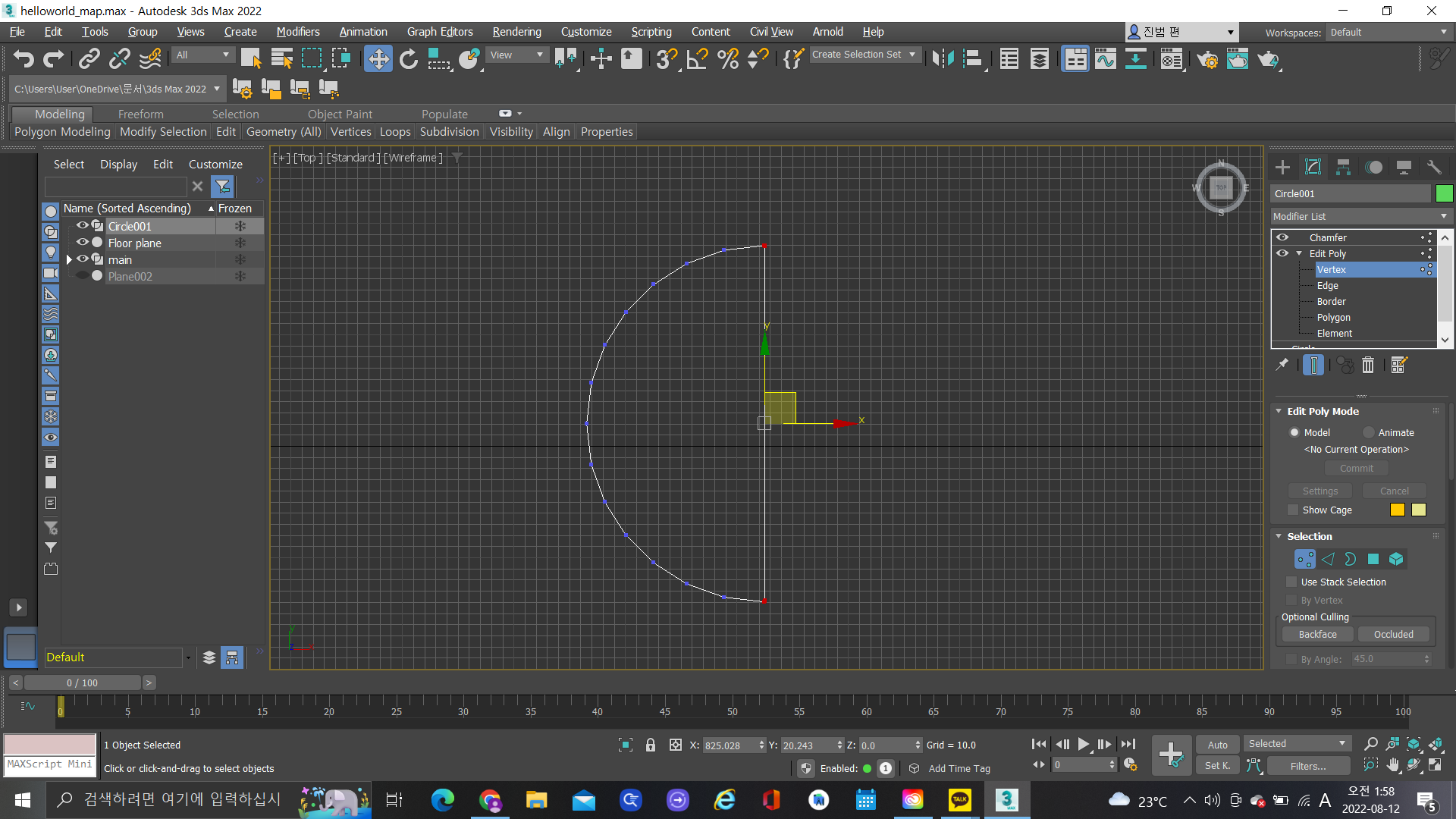
Task: Click Circle001 object color swatch
Action: click(x=1444, y=193)
